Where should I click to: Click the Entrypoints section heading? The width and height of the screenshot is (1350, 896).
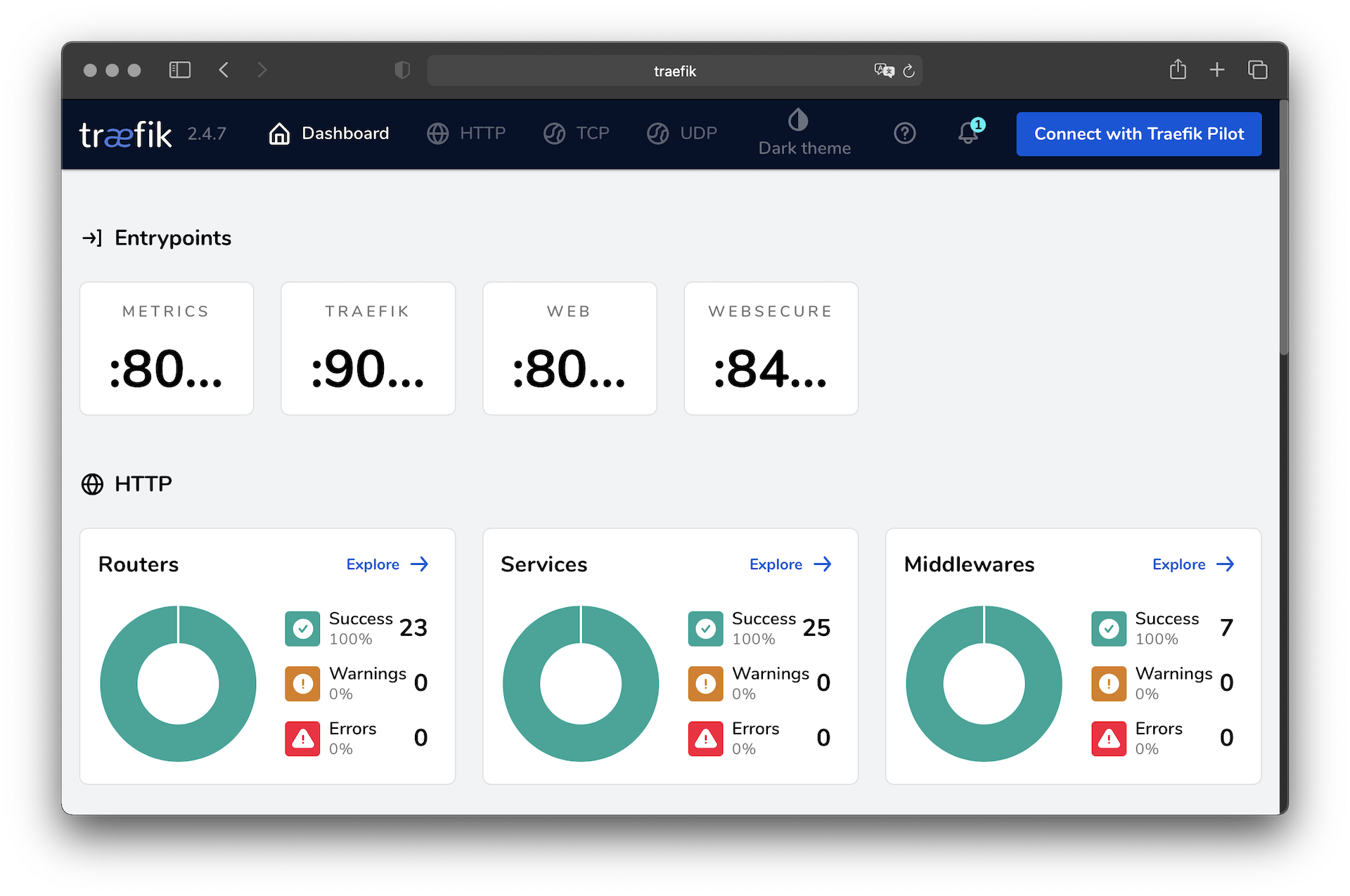(x=173, y=238)
